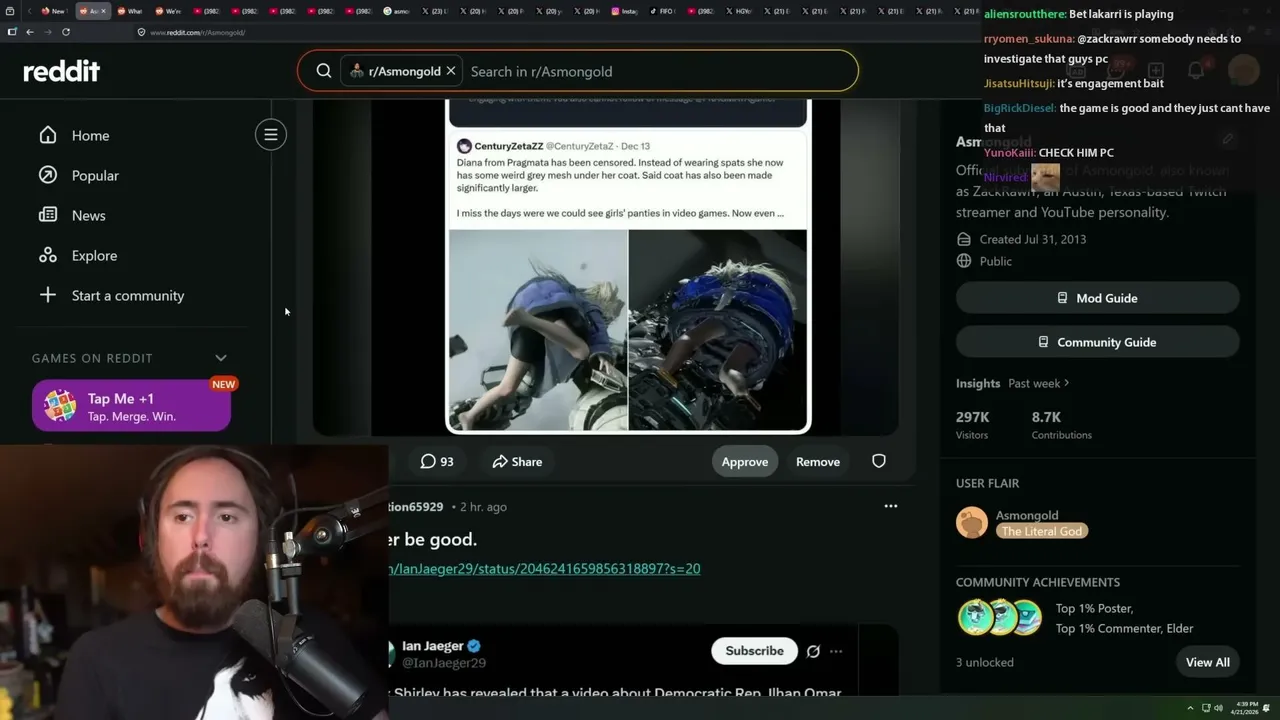Click the browser forward arrow
This screenshot has height=720, width=1280.
47,32
